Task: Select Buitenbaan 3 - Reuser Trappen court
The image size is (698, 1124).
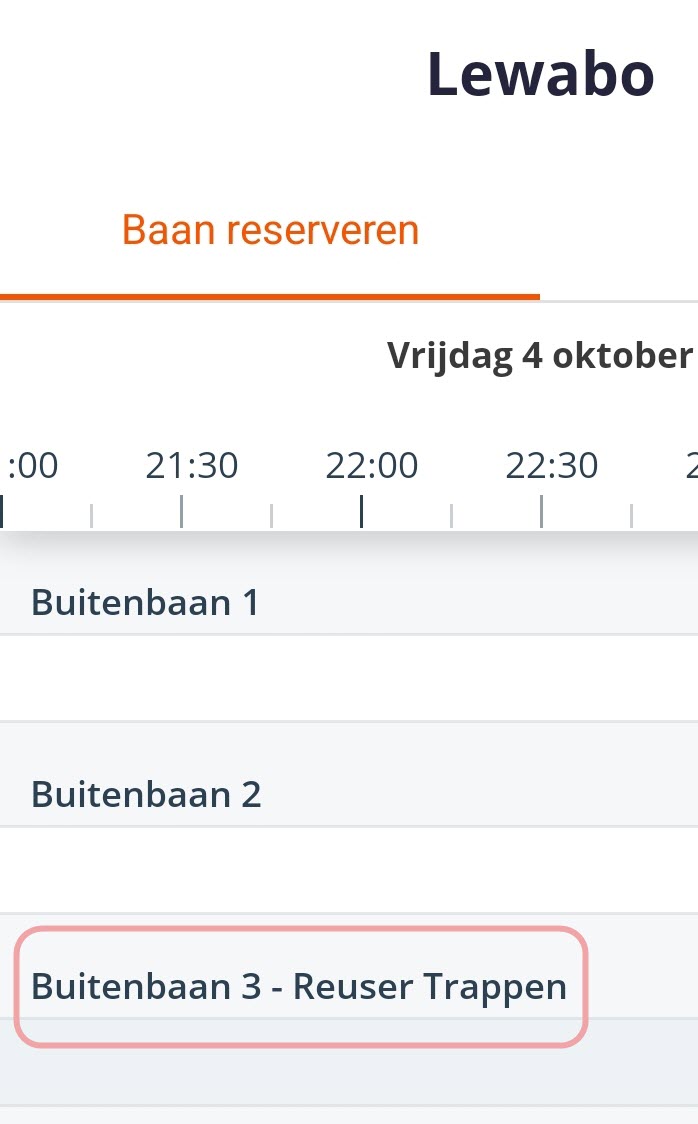Action: pos(299,987)
